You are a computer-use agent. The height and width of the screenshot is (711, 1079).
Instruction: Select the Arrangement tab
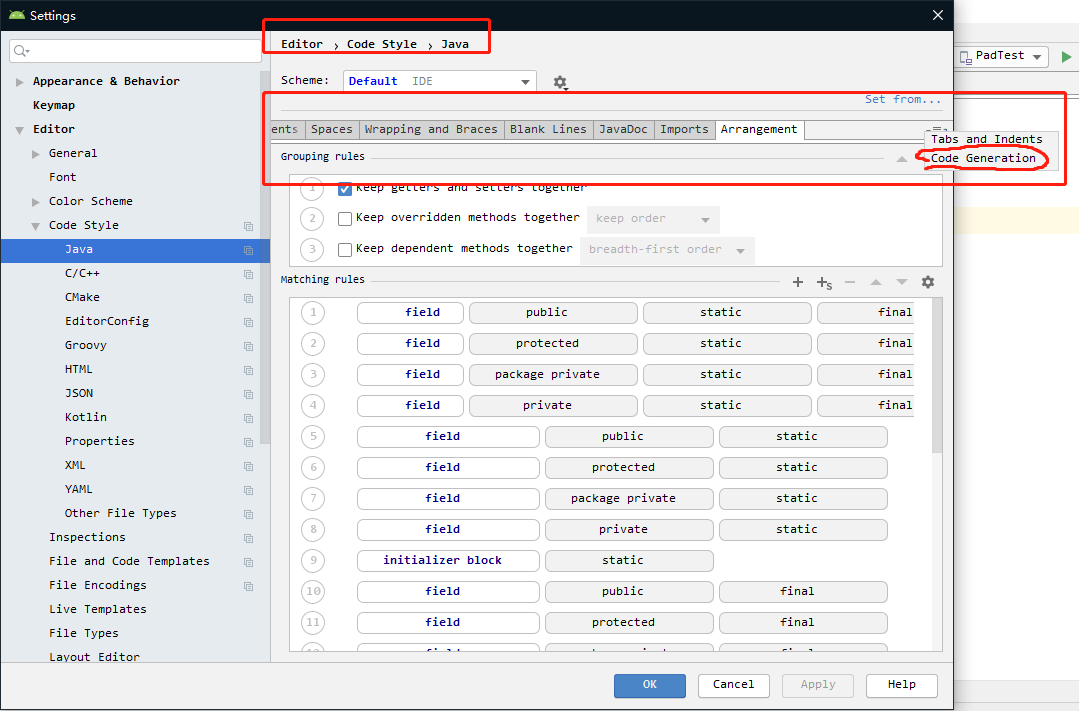coord(759,129)
